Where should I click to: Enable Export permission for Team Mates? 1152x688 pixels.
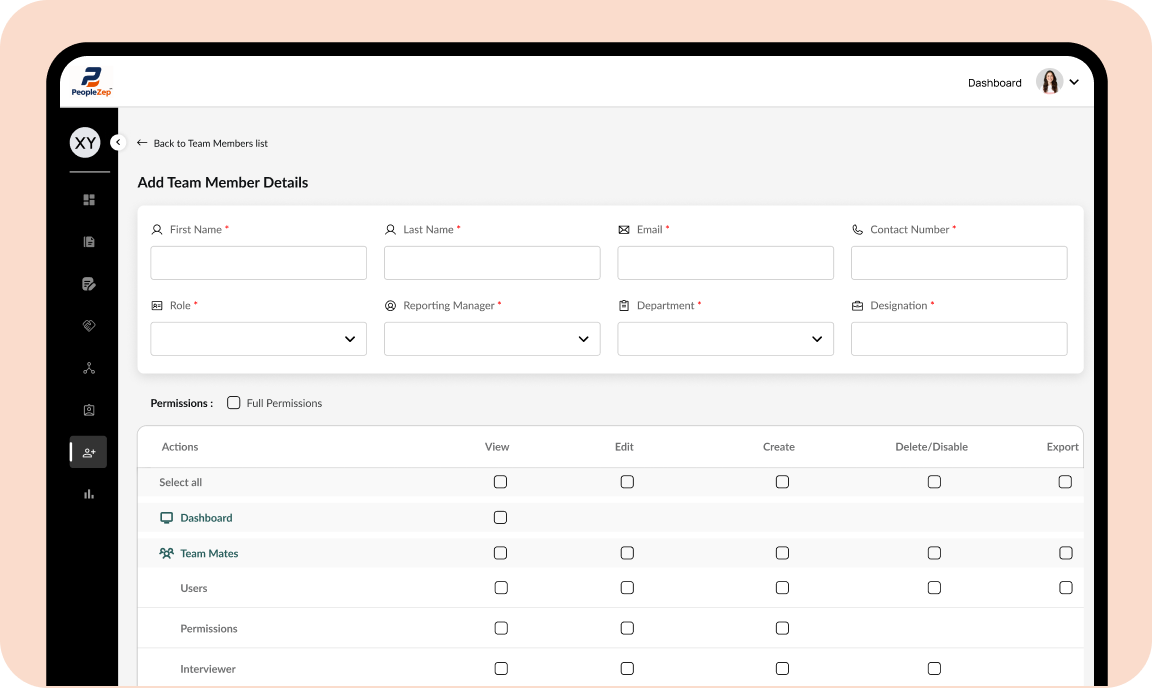pyautogui.click(x=1065, y=553)
